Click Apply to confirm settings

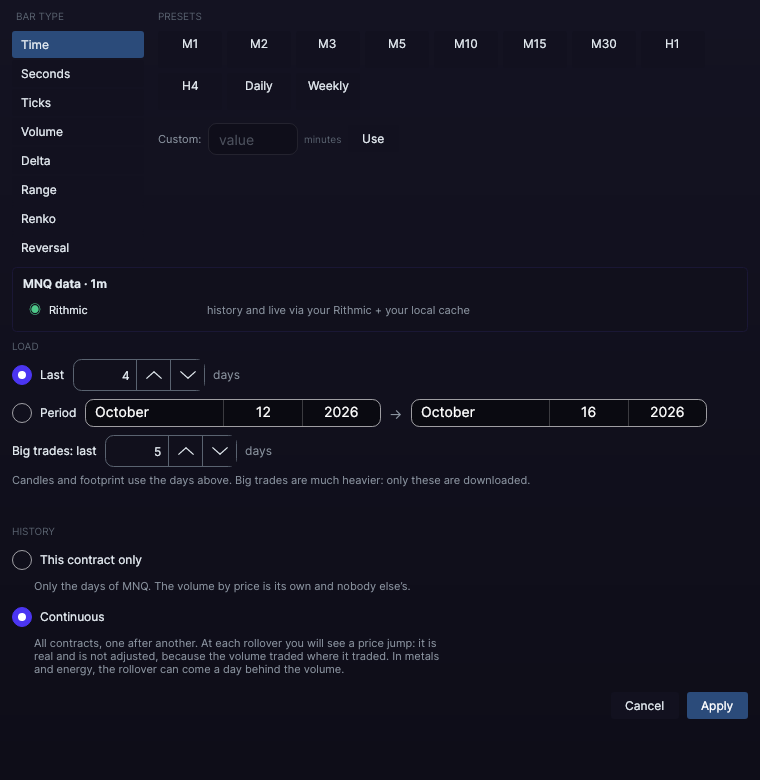pos(717,706)
